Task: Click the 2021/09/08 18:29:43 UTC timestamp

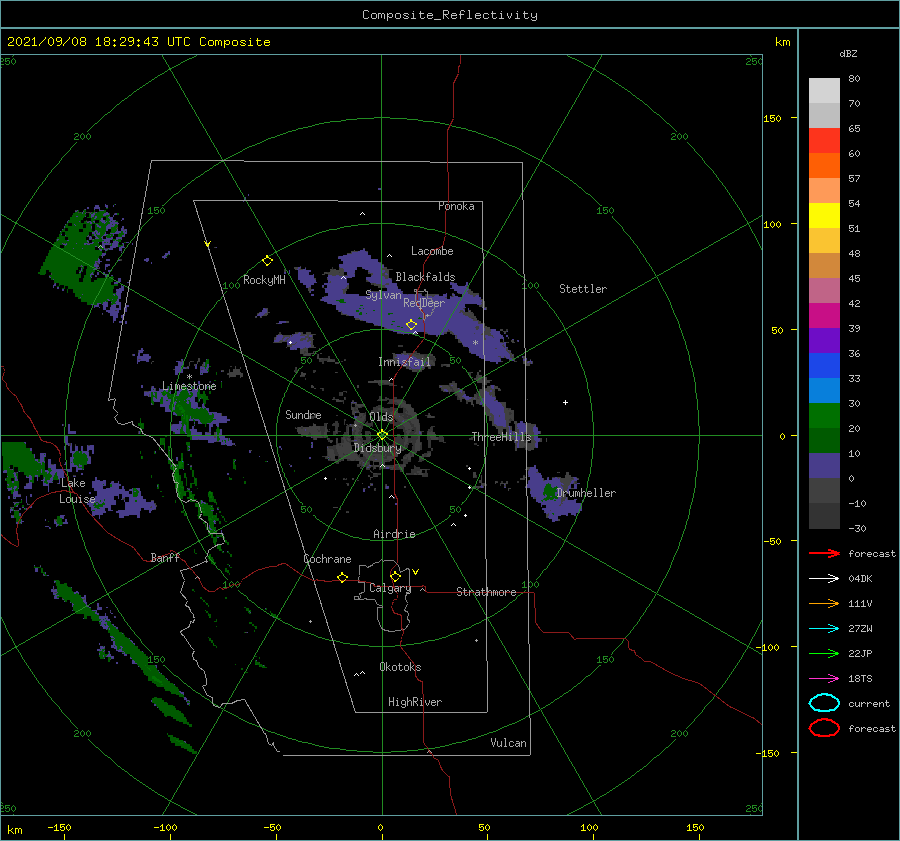Action: (138, 42)
